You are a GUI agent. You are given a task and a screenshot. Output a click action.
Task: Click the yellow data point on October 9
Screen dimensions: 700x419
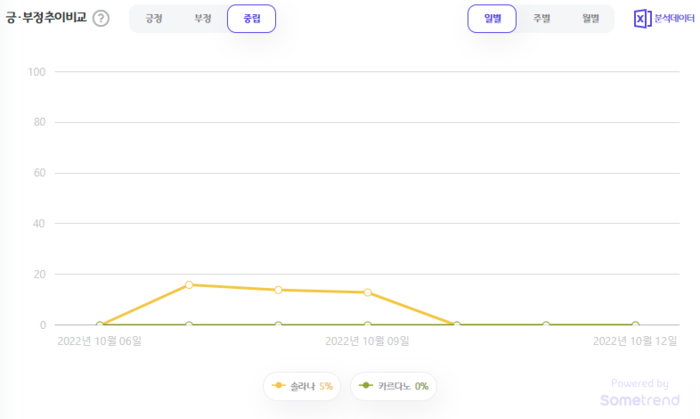pyautogui.click(x=367, y=293)
